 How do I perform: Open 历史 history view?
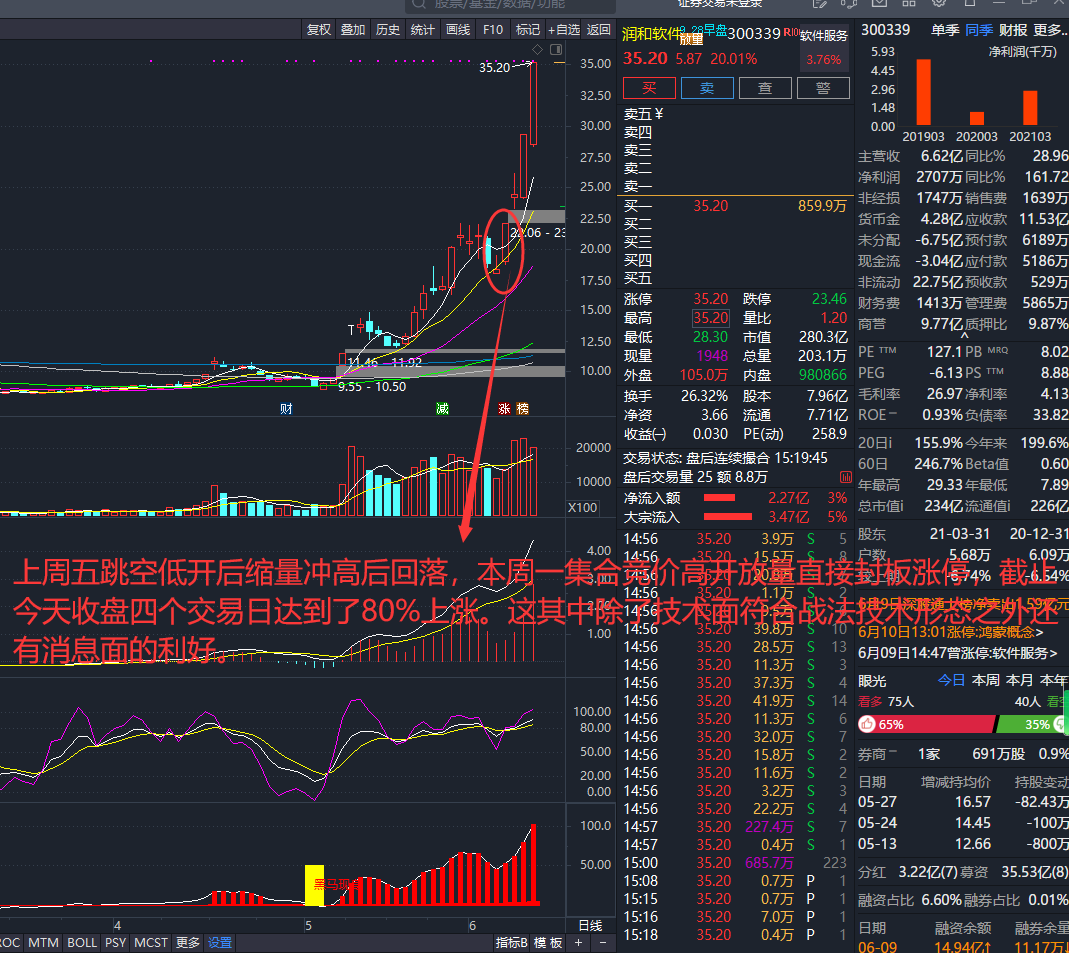point(388,29)
